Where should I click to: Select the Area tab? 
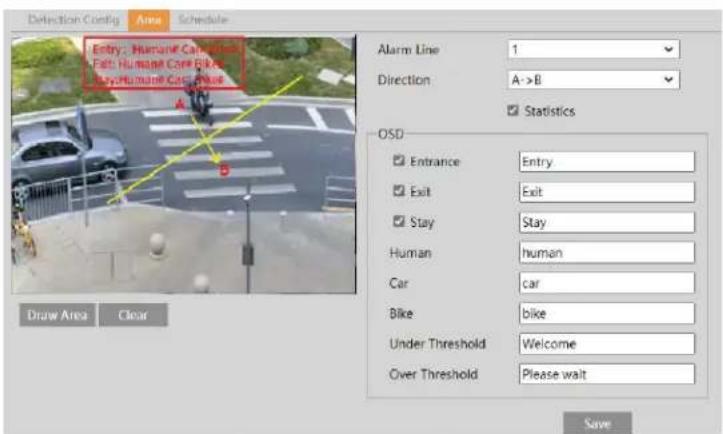pos(148,20)
